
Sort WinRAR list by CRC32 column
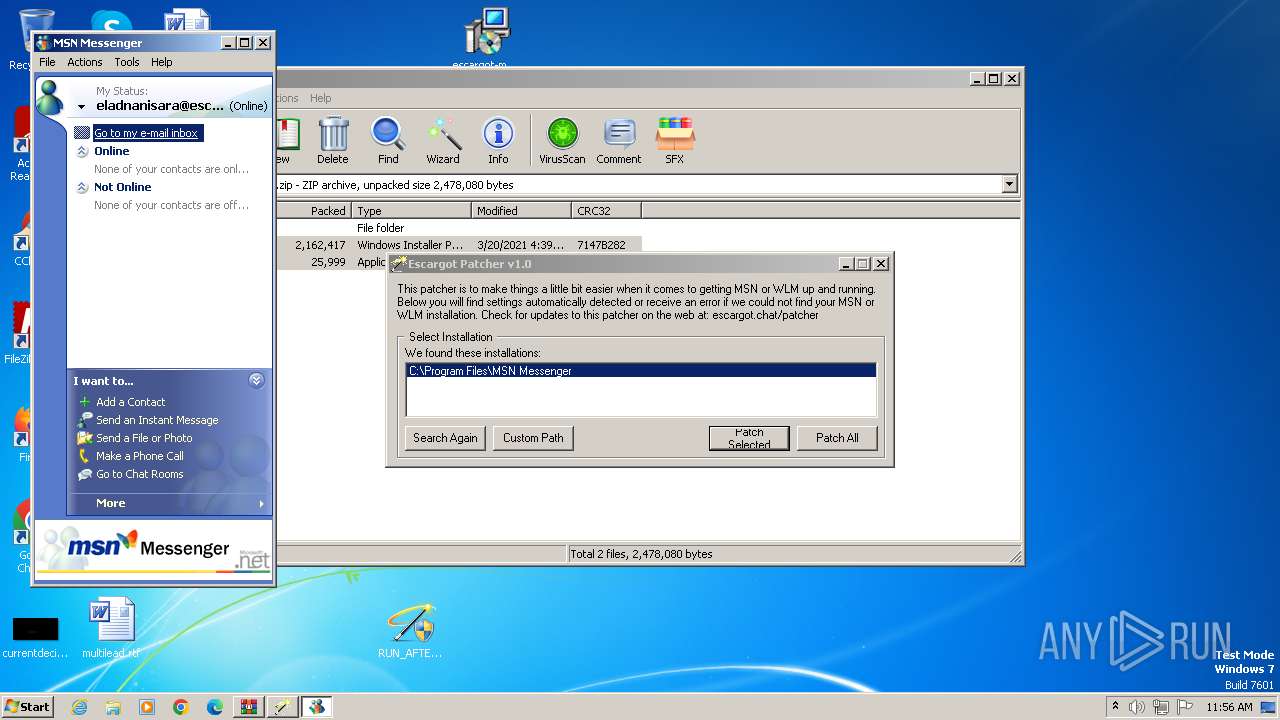point(606,211)
